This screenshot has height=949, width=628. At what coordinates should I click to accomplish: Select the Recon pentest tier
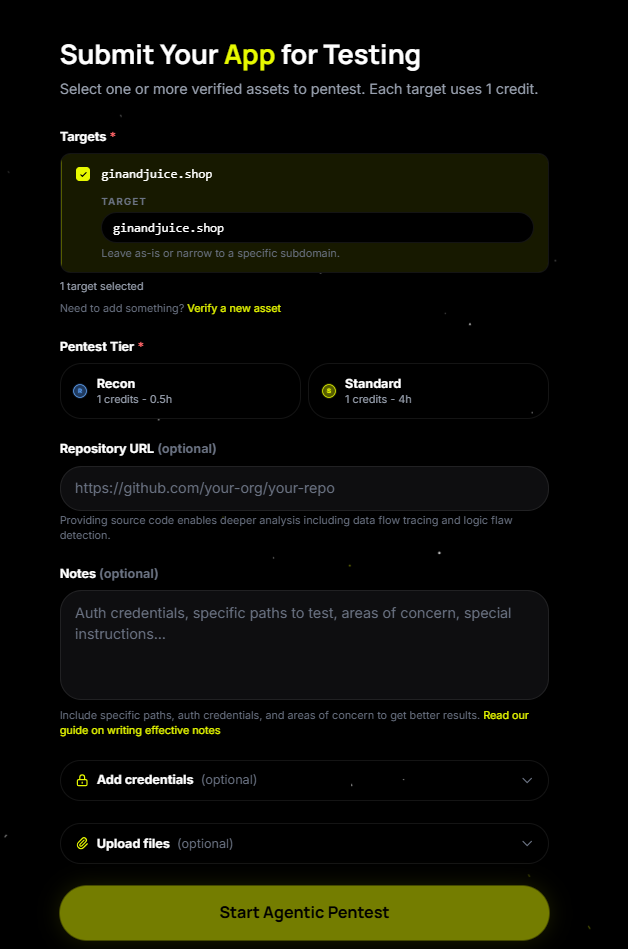point(180,391)
